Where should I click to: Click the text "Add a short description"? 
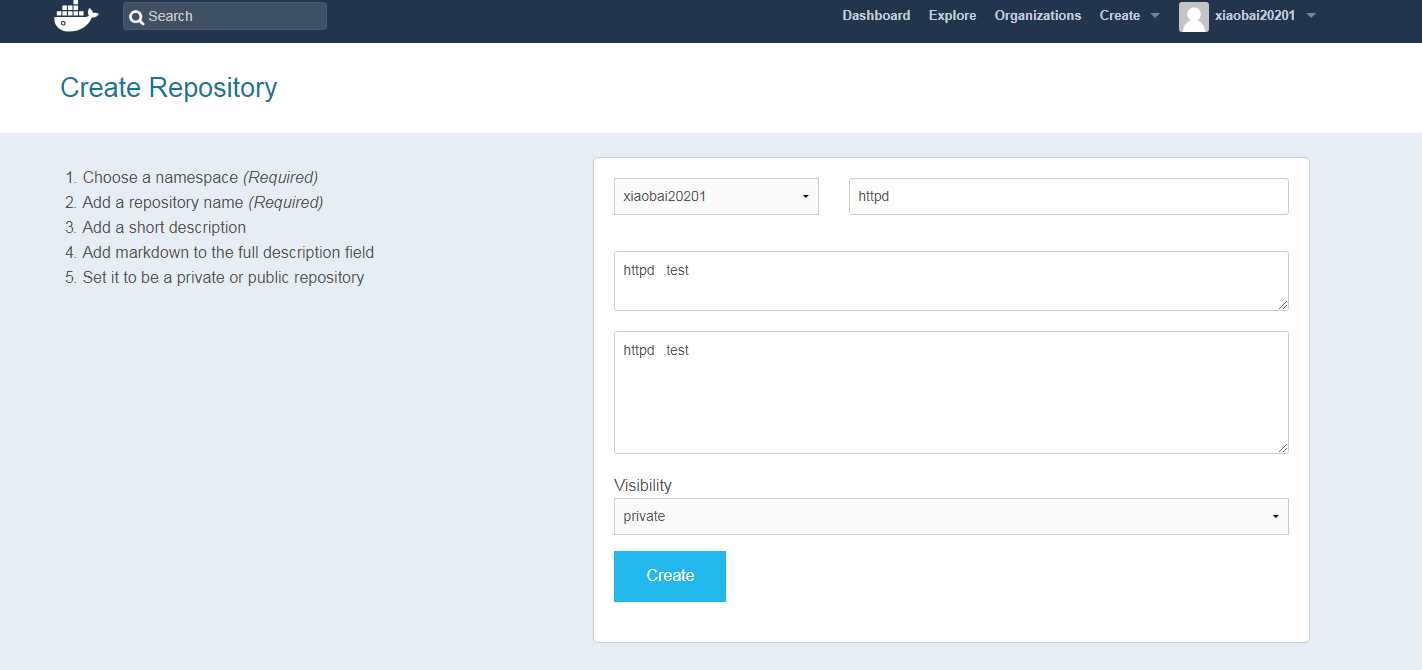[x=164, y=227]
